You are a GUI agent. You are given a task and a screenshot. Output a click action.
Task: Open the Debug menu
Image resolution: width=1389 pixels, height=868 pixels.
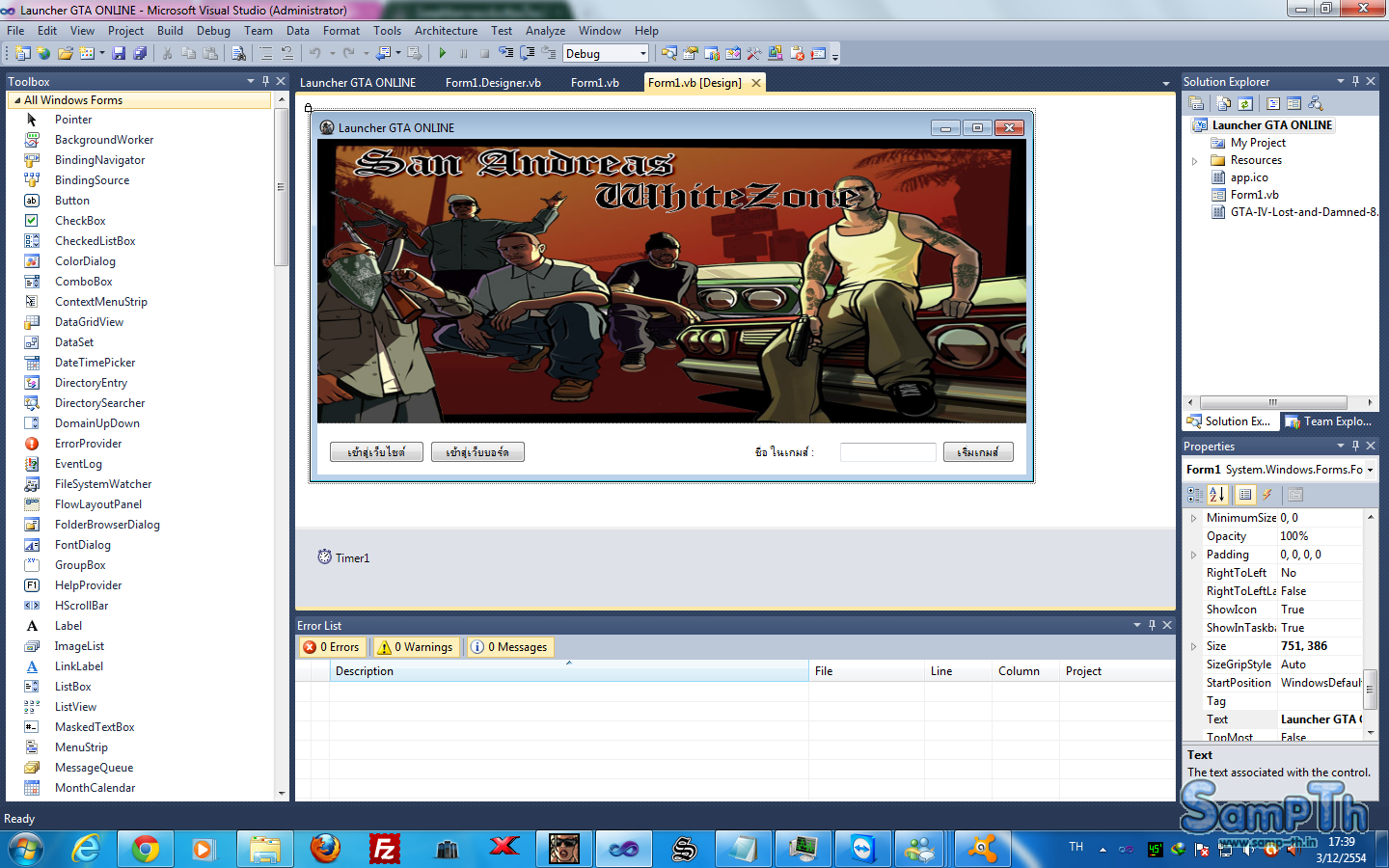click(213, 31)
